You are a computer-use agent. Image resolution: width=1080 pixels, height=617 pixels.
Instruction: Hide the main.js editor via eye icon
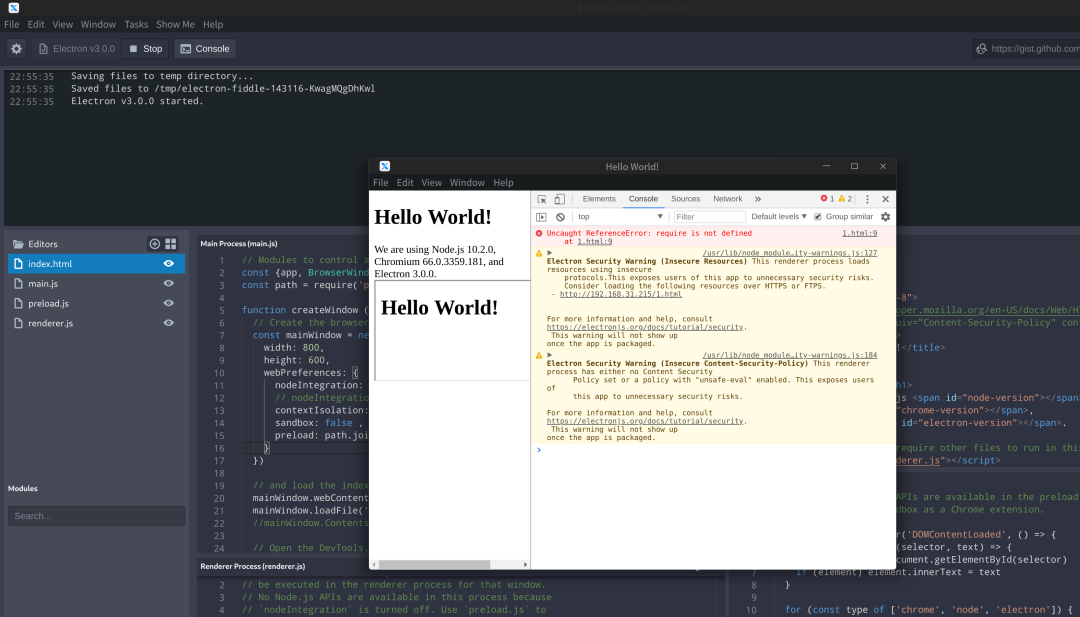[169, 284]
